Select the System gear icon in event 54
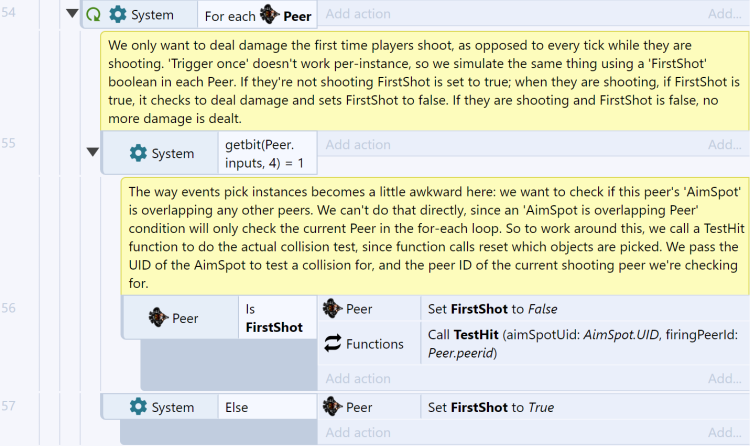The width and height of the screenshot is (750, 446). pos(118,14)
